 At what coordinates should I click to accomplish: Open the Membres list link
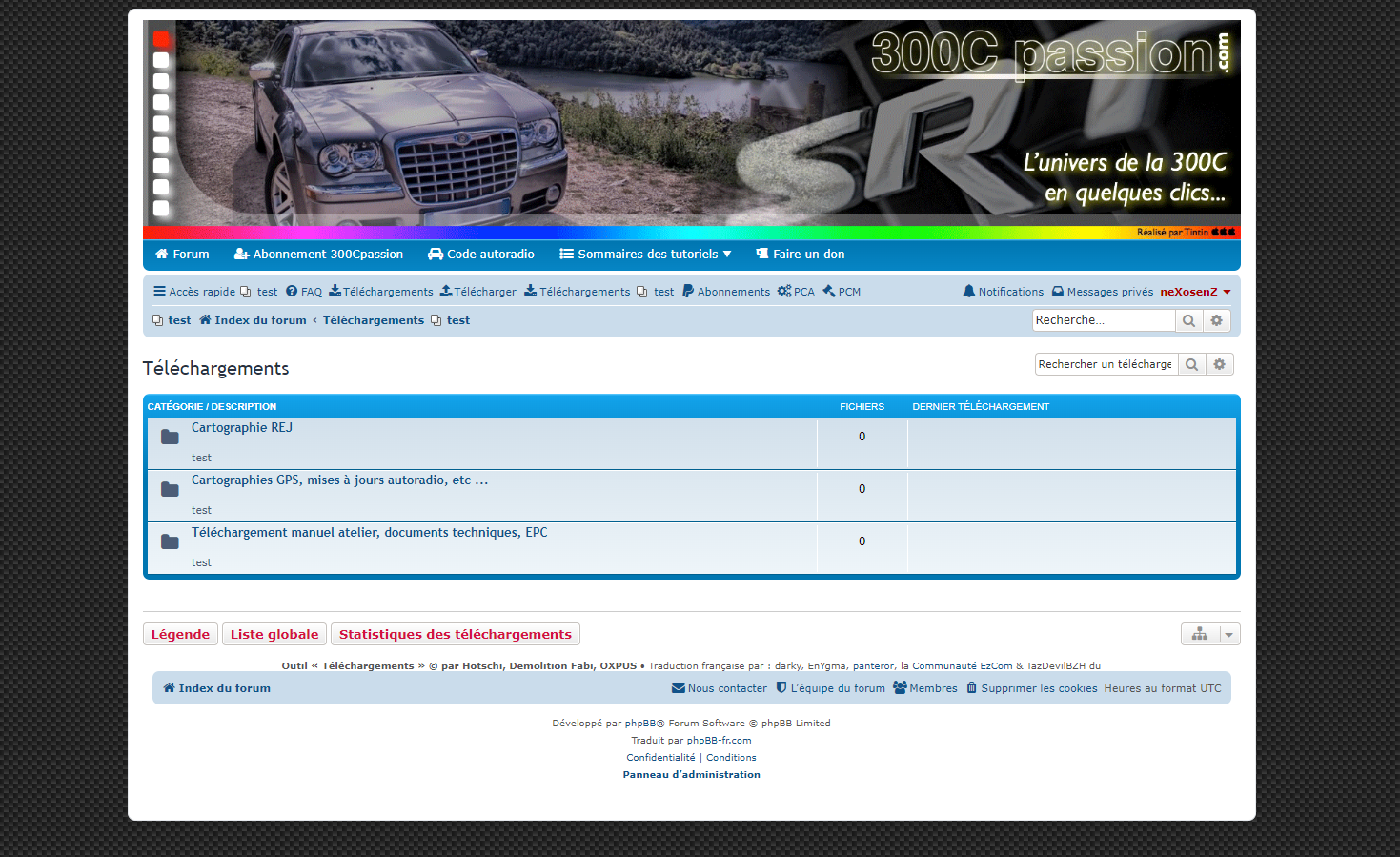(925, 688)
